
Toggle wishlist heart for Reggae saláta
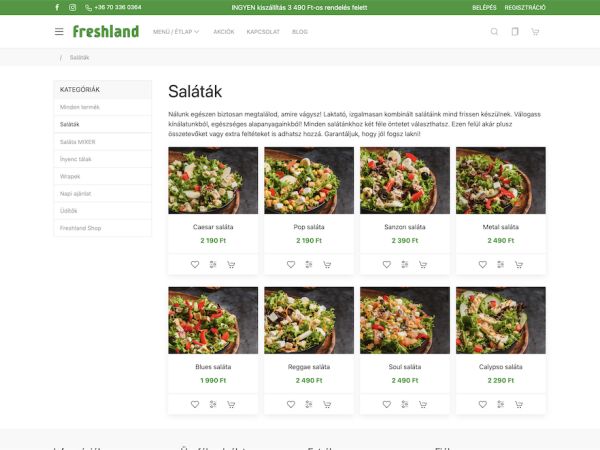291,404
